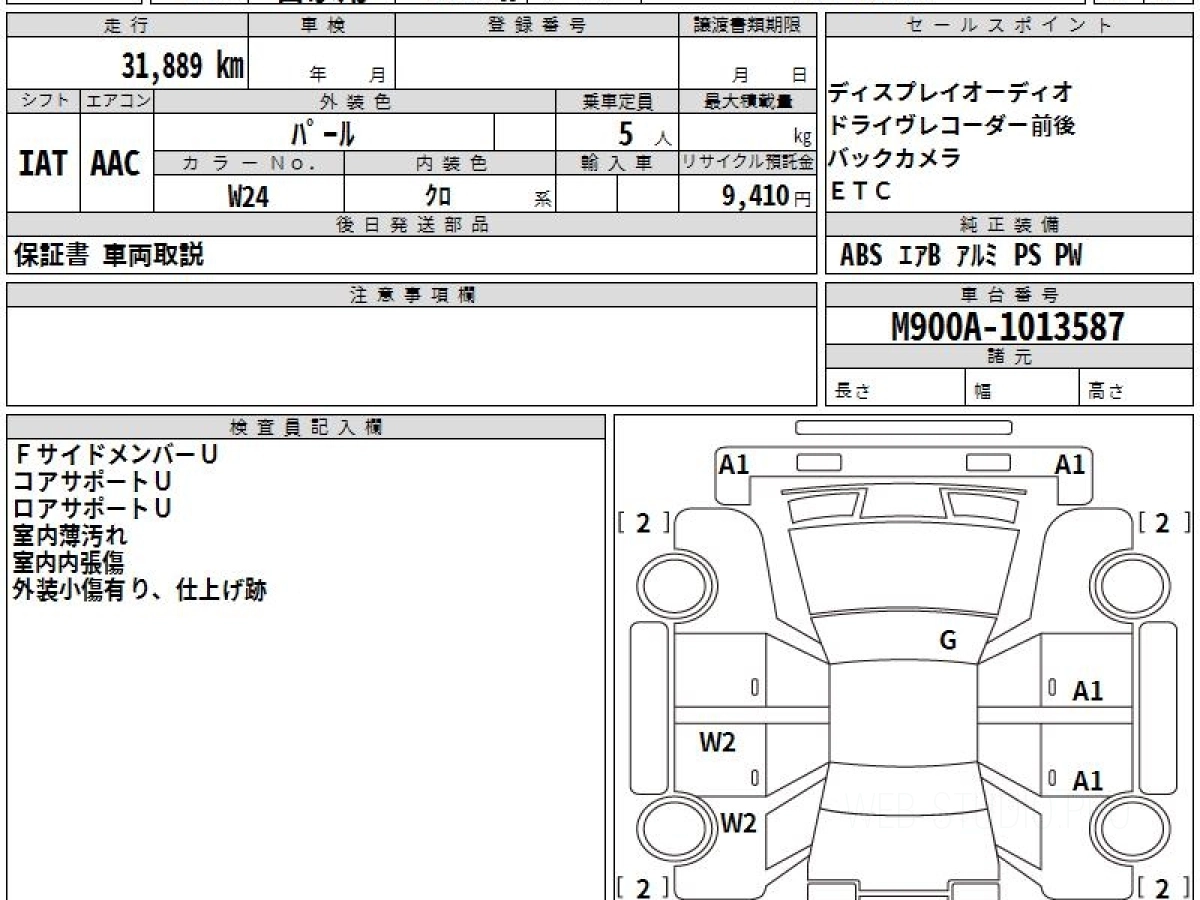The image size is (1200, 900).
Task: Click the ディスプレイオーディオ sales point
Action: tap(951, 92)
